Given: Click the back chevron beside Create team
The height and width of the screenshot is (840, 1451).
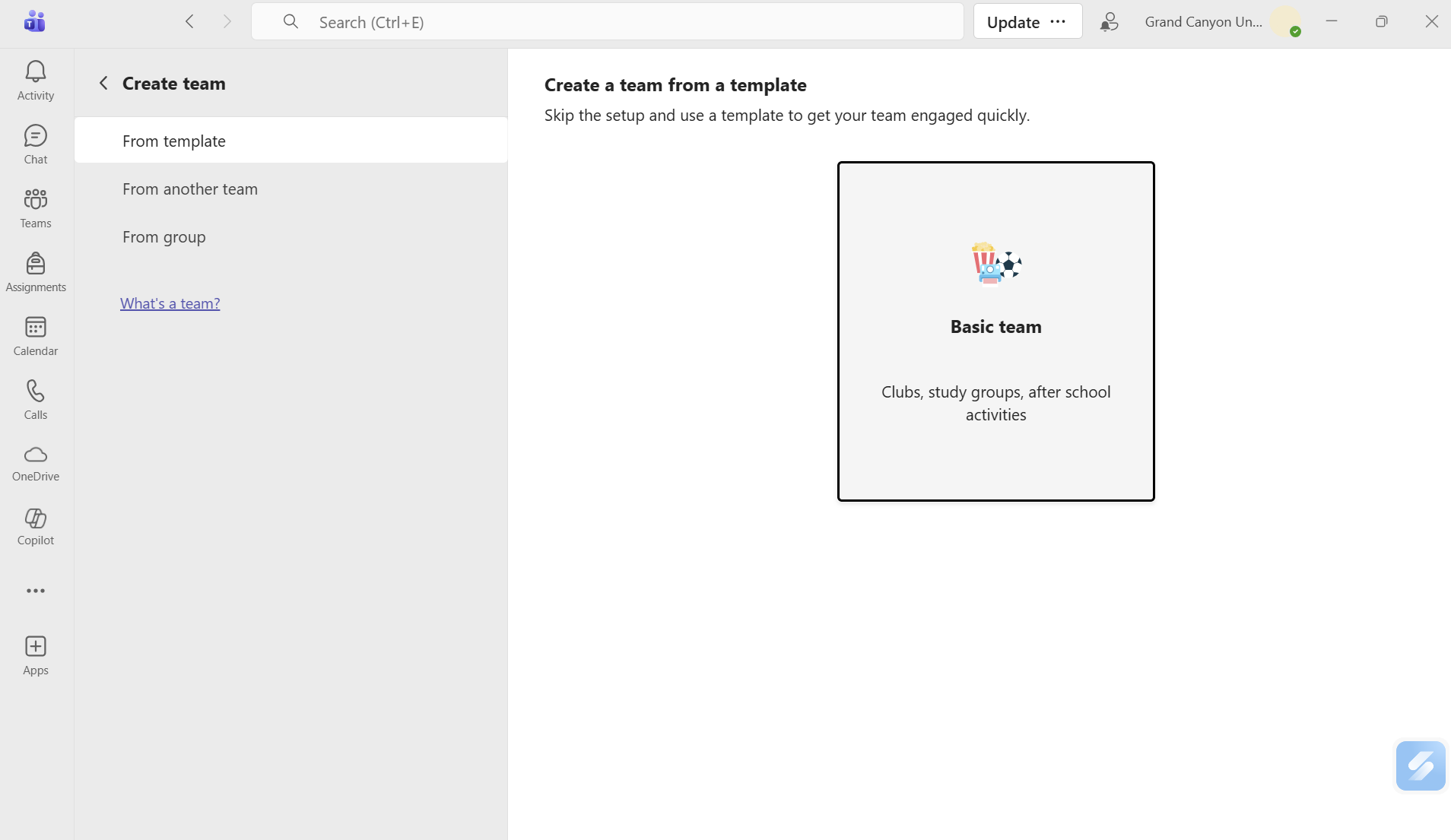Looking at the screenshot, I should click(104, 83).
